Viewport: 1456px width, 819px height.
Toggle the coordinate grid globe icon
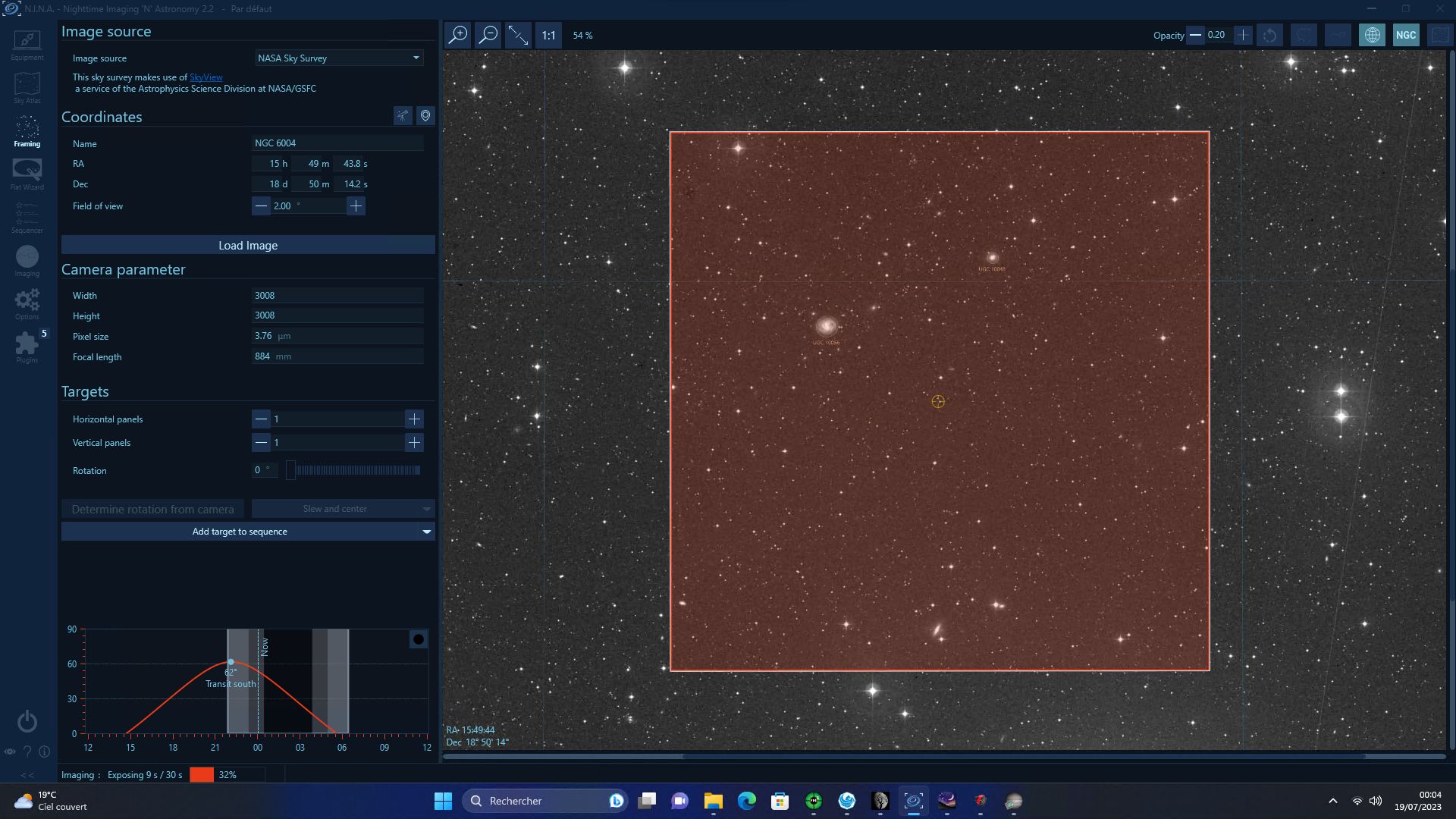point(1372,35)
